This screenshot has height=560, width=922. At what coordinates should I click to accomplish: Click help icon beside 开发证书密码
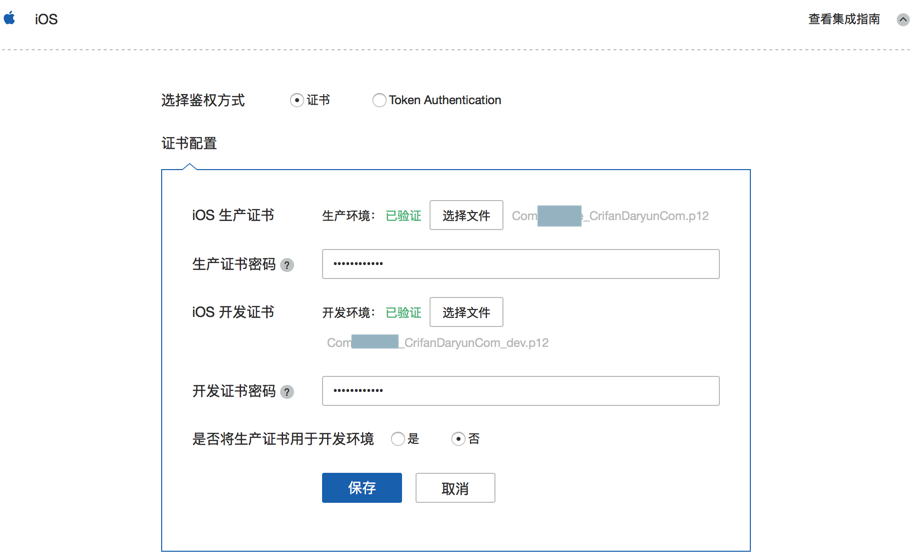pyautogui.click(x=287, y=392)
